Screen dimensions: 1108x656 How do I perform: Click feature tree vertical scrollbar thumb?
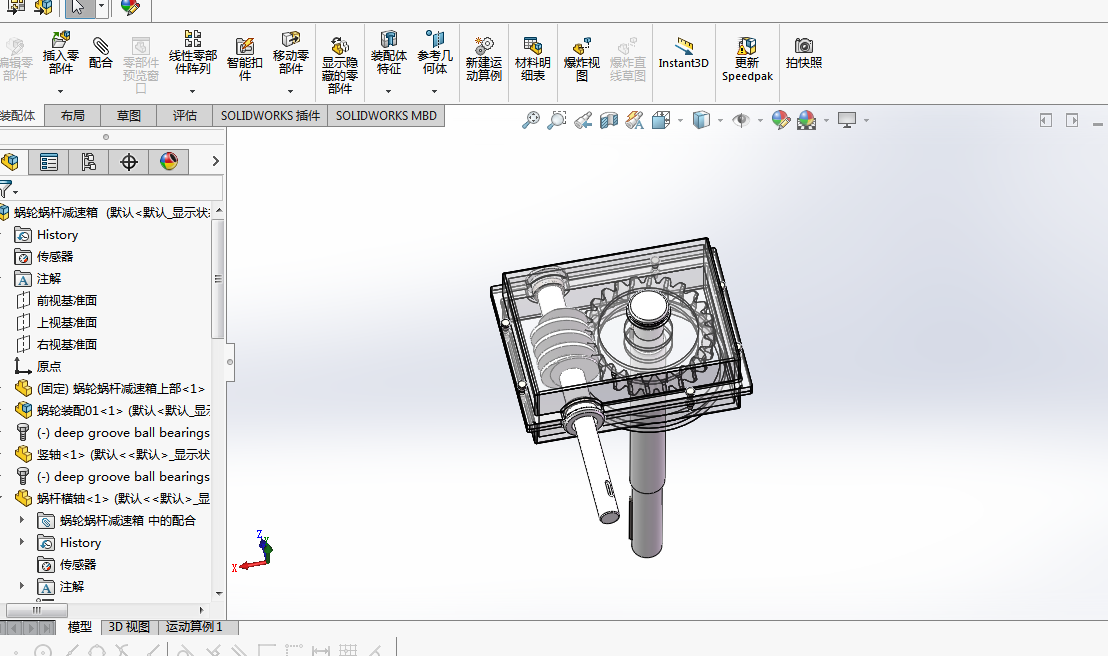[x=218, y=279]
